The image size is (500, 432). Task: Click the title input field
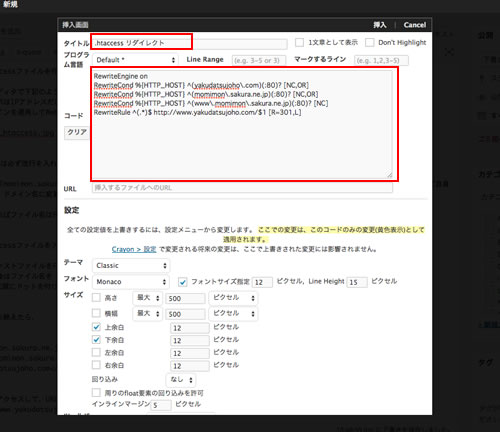click(190, 43)
